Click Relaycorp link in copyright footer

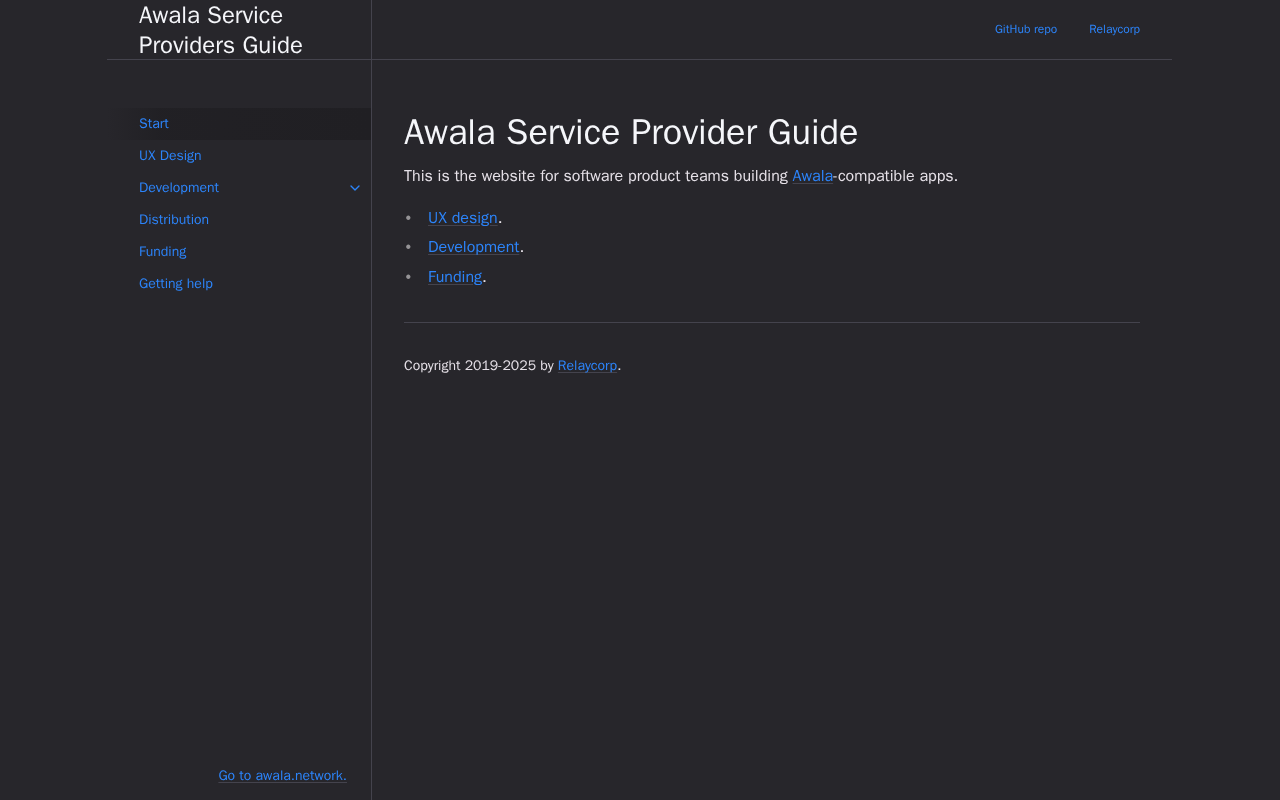(x=587, y=366)
